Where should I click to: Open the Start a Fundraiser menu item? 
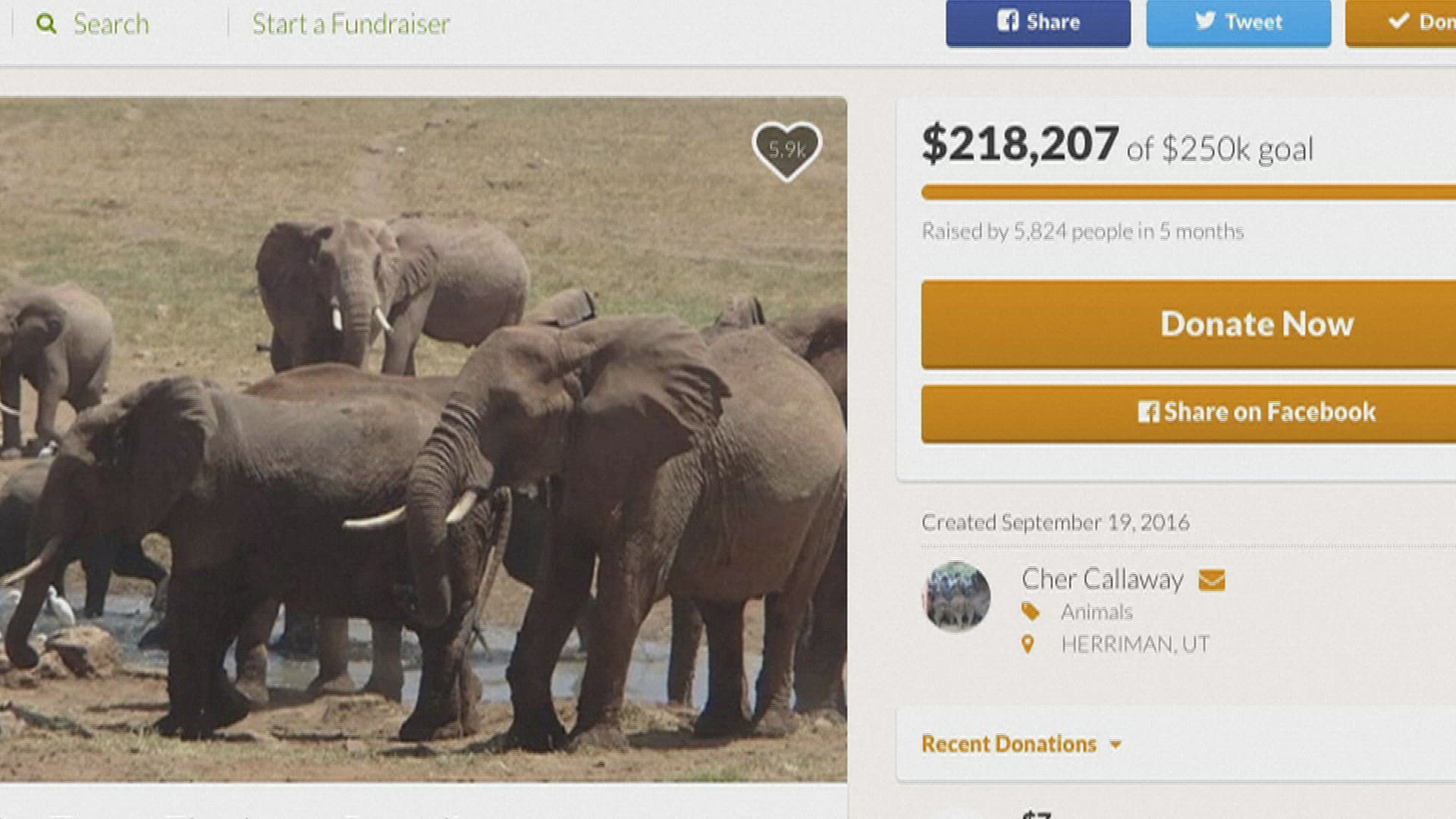tap(350, 24)
